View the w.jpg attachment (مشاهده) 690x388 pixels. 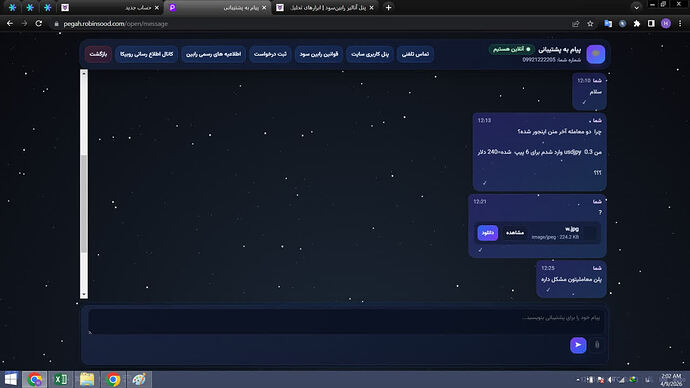pyautogui.click(x=514, y=232)
